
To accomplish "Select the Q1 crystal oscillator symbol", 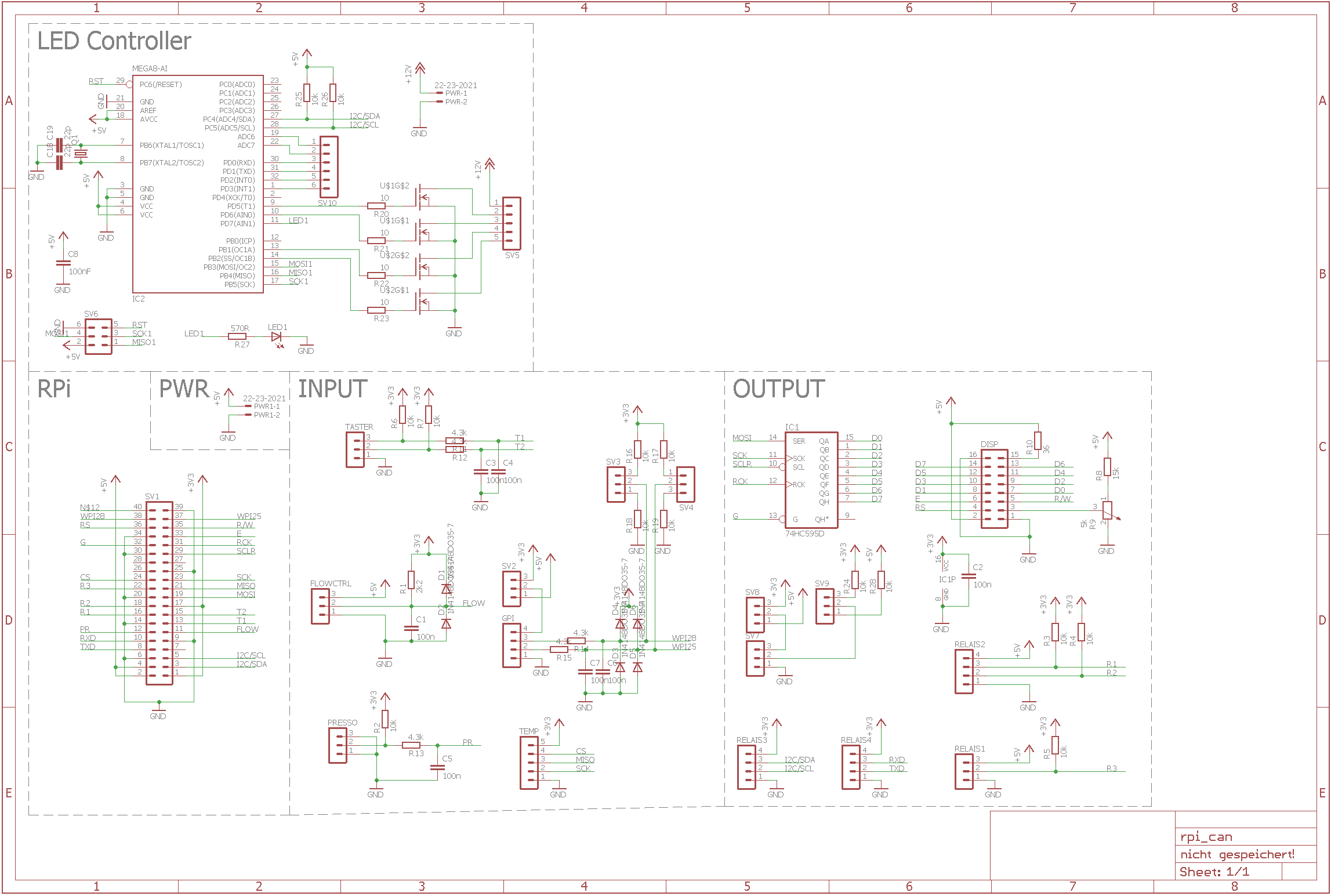I will 81,154.
